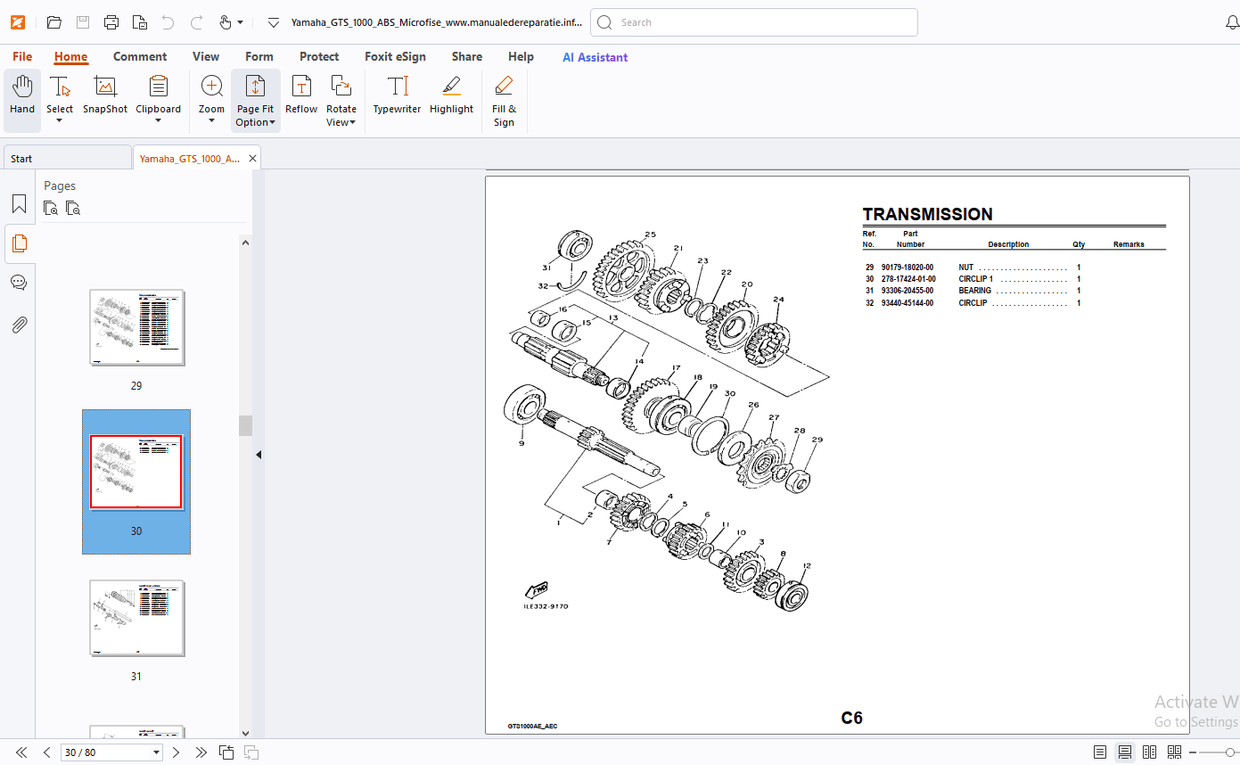
Task: Open the Foxit eSign tab
Action: pos(395,57)
